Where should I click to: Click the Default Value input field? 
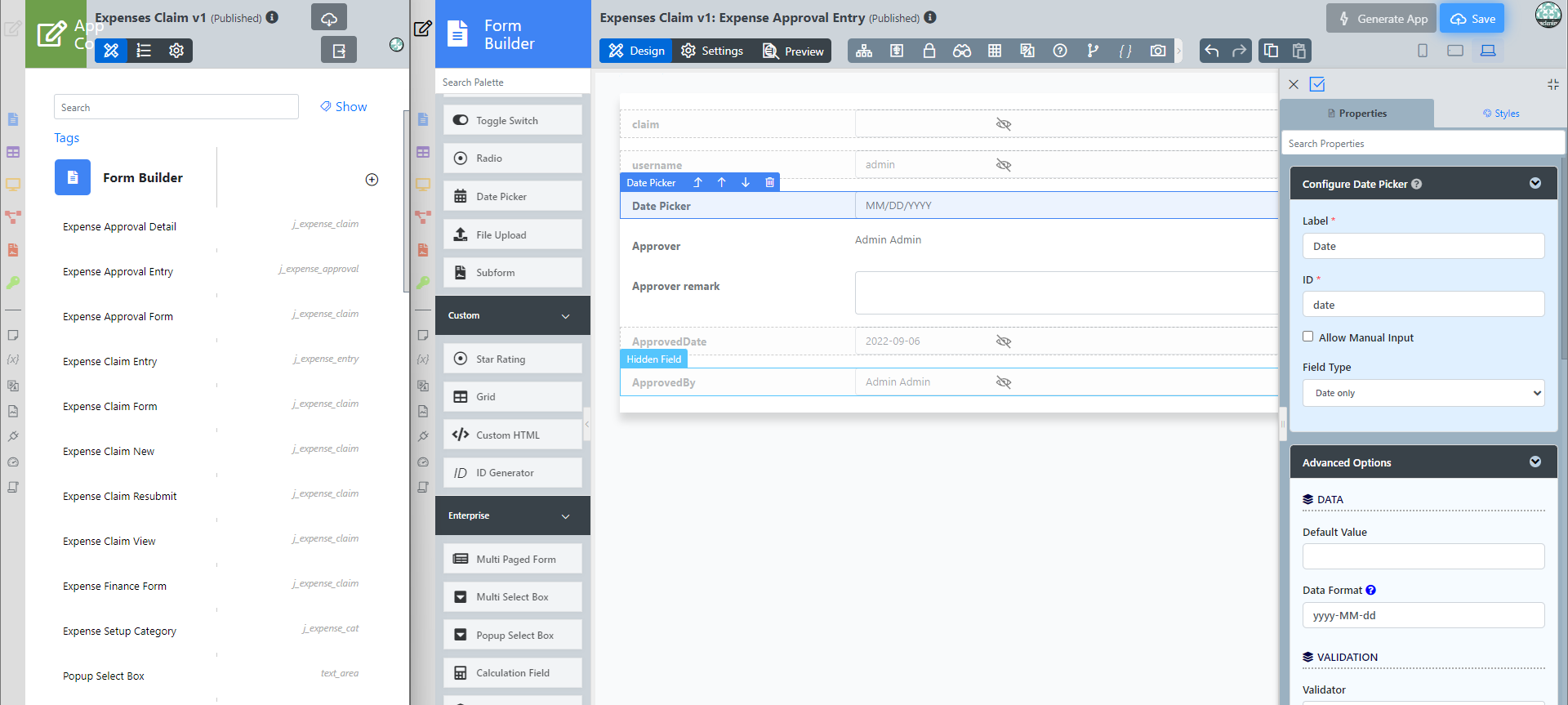[x=1423, y=556]
